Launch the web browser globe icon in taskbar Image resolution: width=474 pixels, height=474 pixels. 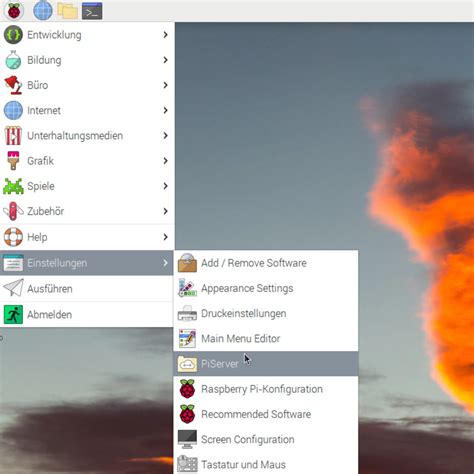coord(43,11)
